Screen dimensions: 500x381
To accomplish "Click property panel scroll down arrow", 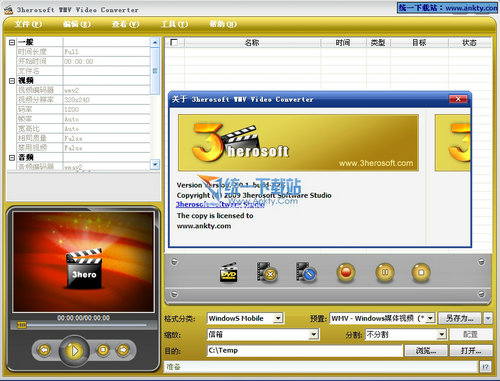I will [155, 164].
